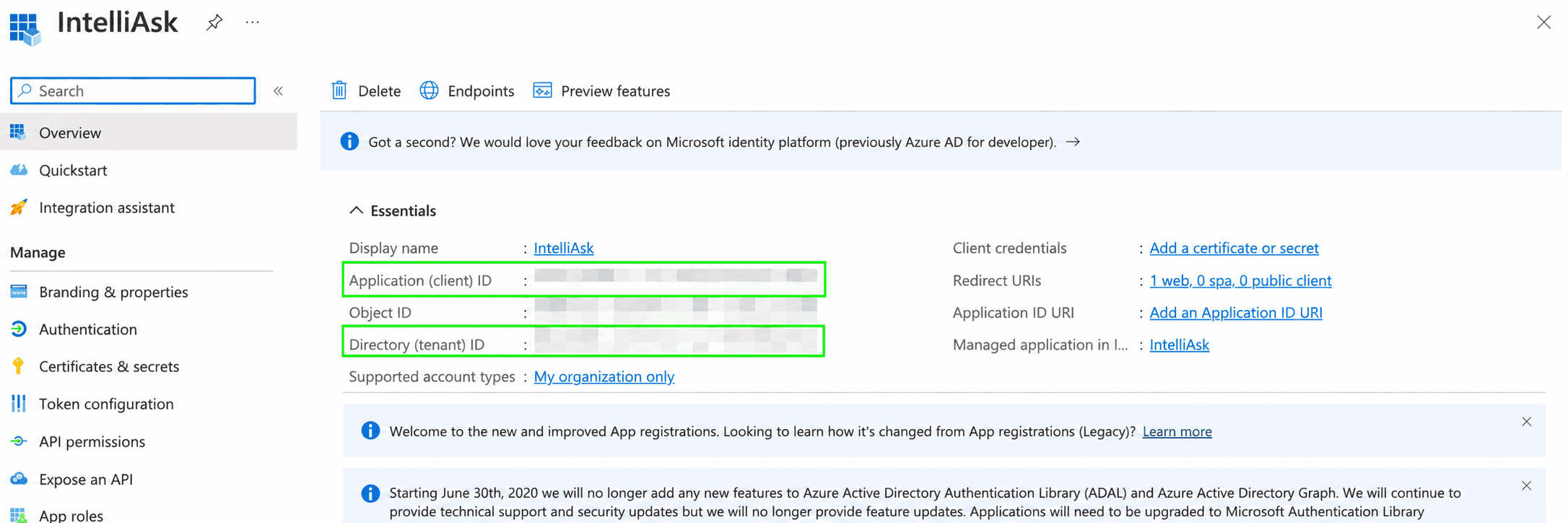Image resolution: width=1568 pixels, height=523 pixels.
Task: Click the feedback banner message text
Action: (713, 142)
